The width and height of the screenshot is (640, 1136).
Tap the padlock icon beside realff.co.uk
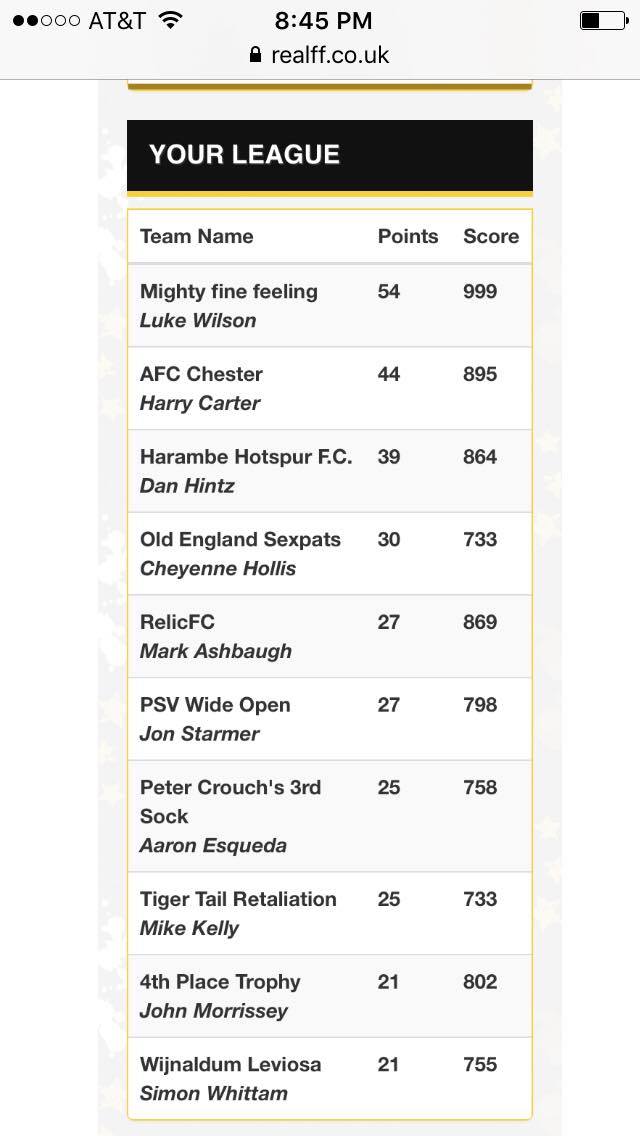tap(254, 54)
